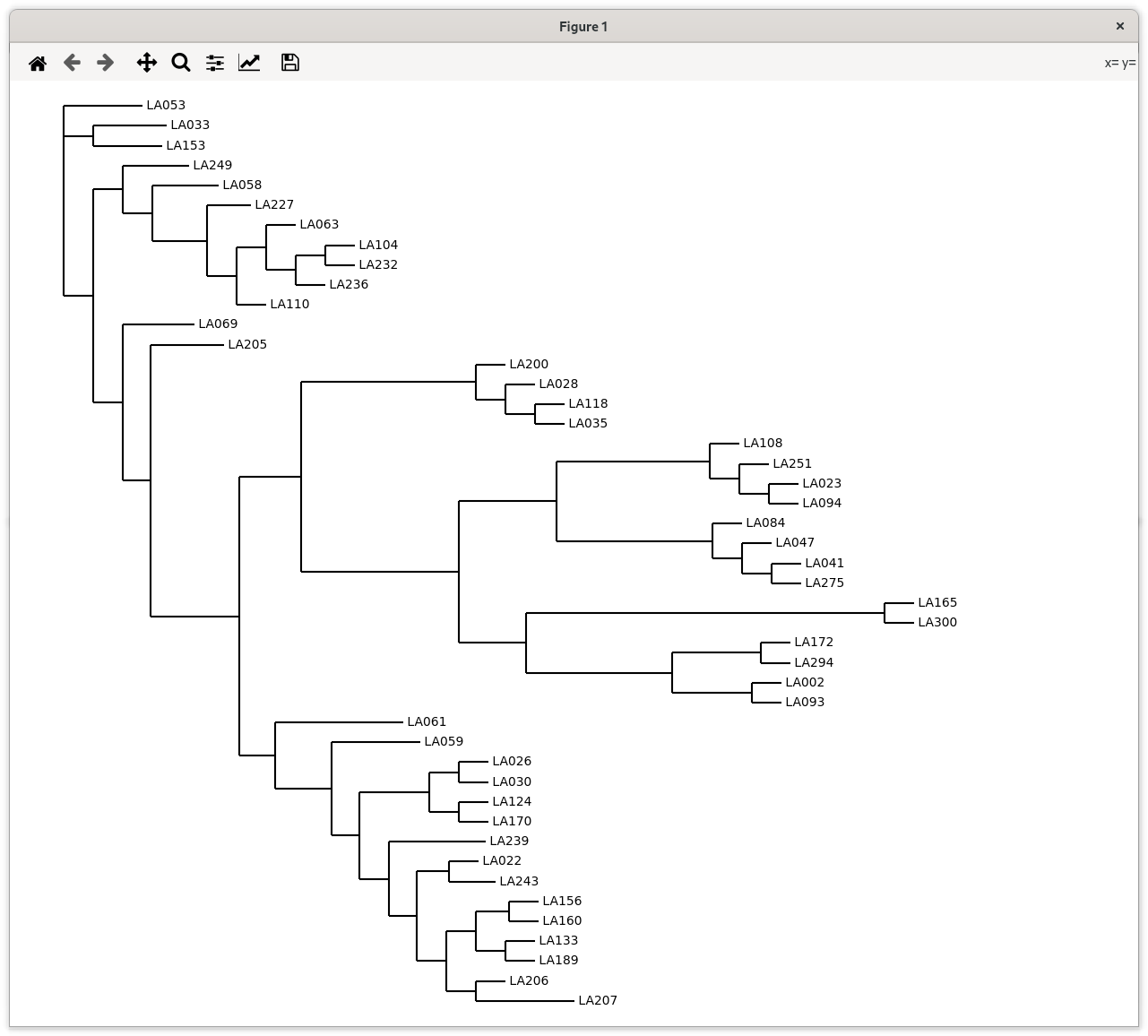1148x1036 pixels.
Task: Select the Zoom magnifier tool
Action: tap(181, 63)
